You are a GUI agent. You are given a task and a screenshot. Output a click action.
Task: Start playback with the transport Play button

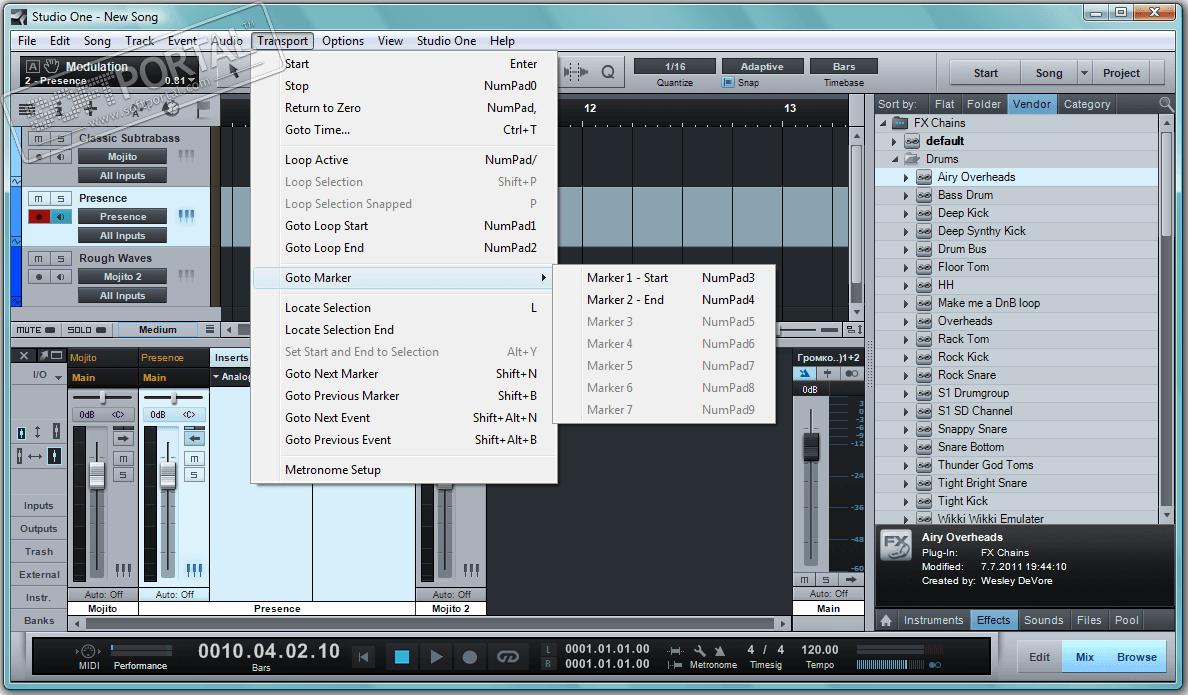coord(436,657)
